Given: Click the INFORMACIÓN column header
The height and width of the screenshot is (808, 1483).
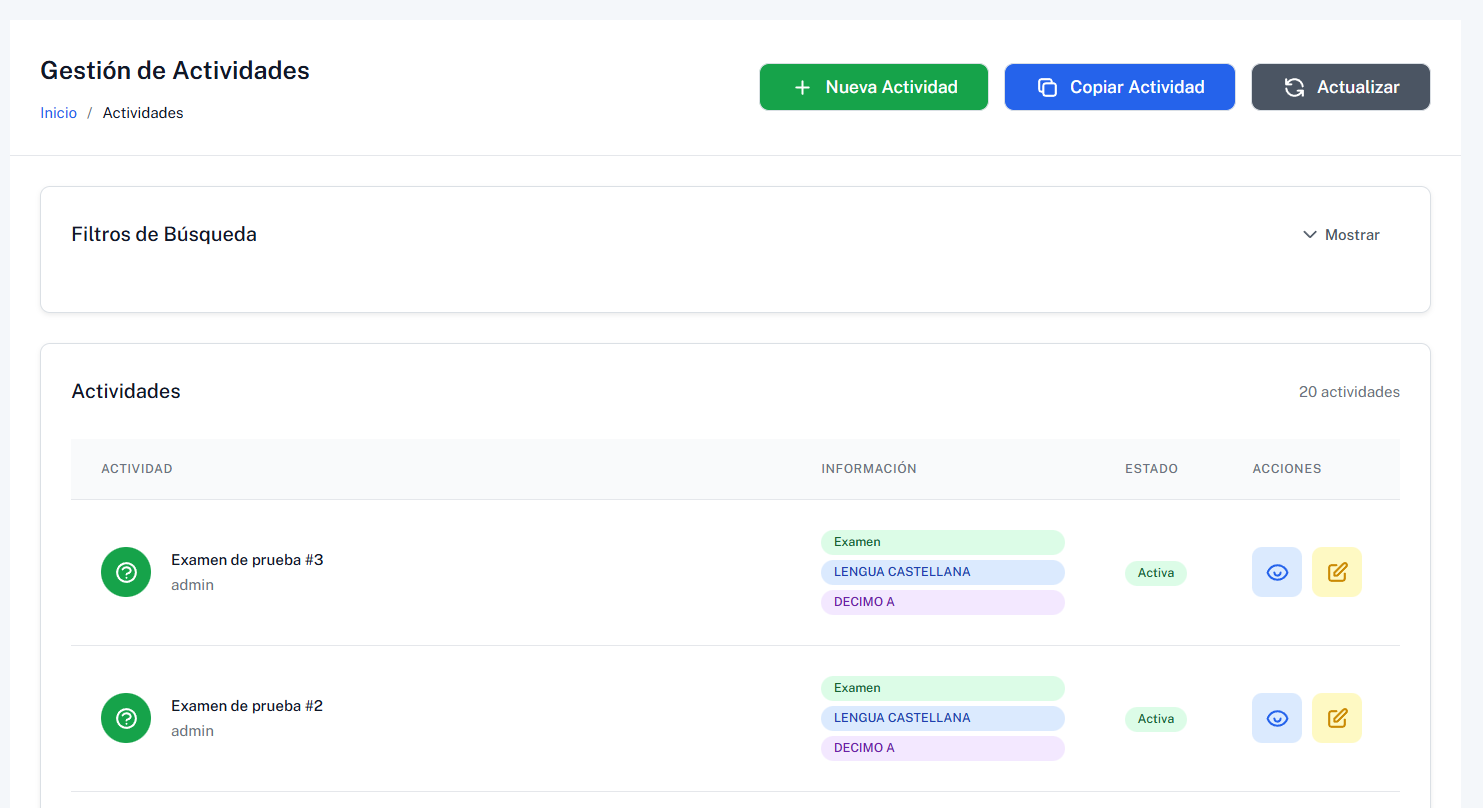Looking at the screenshot, I should 869,469.
